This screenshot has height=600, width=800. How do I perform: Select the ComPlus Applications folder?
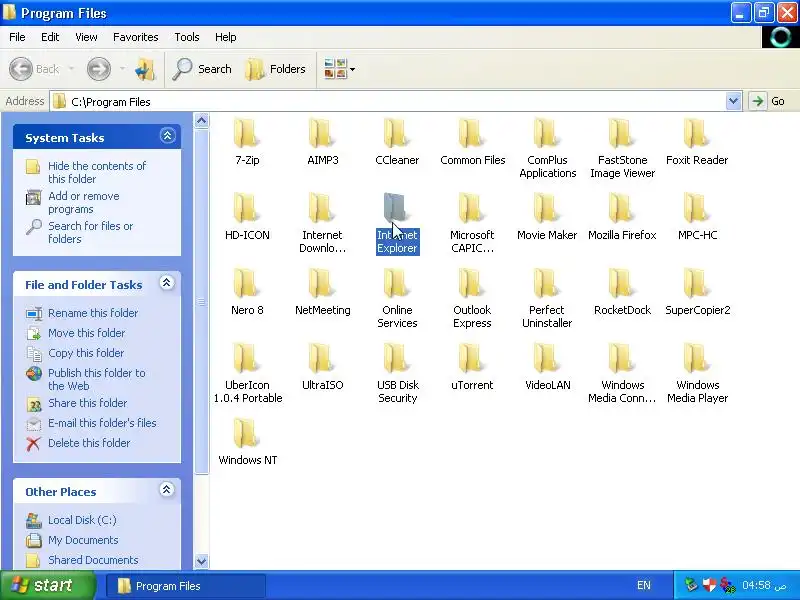(547, 148)
